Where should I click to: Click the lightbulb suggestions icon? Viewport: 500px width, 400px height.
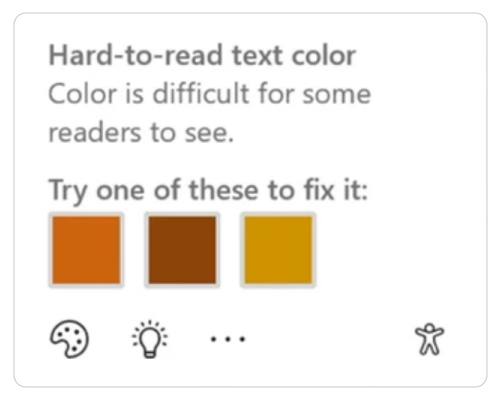click(x=150, y=339)
